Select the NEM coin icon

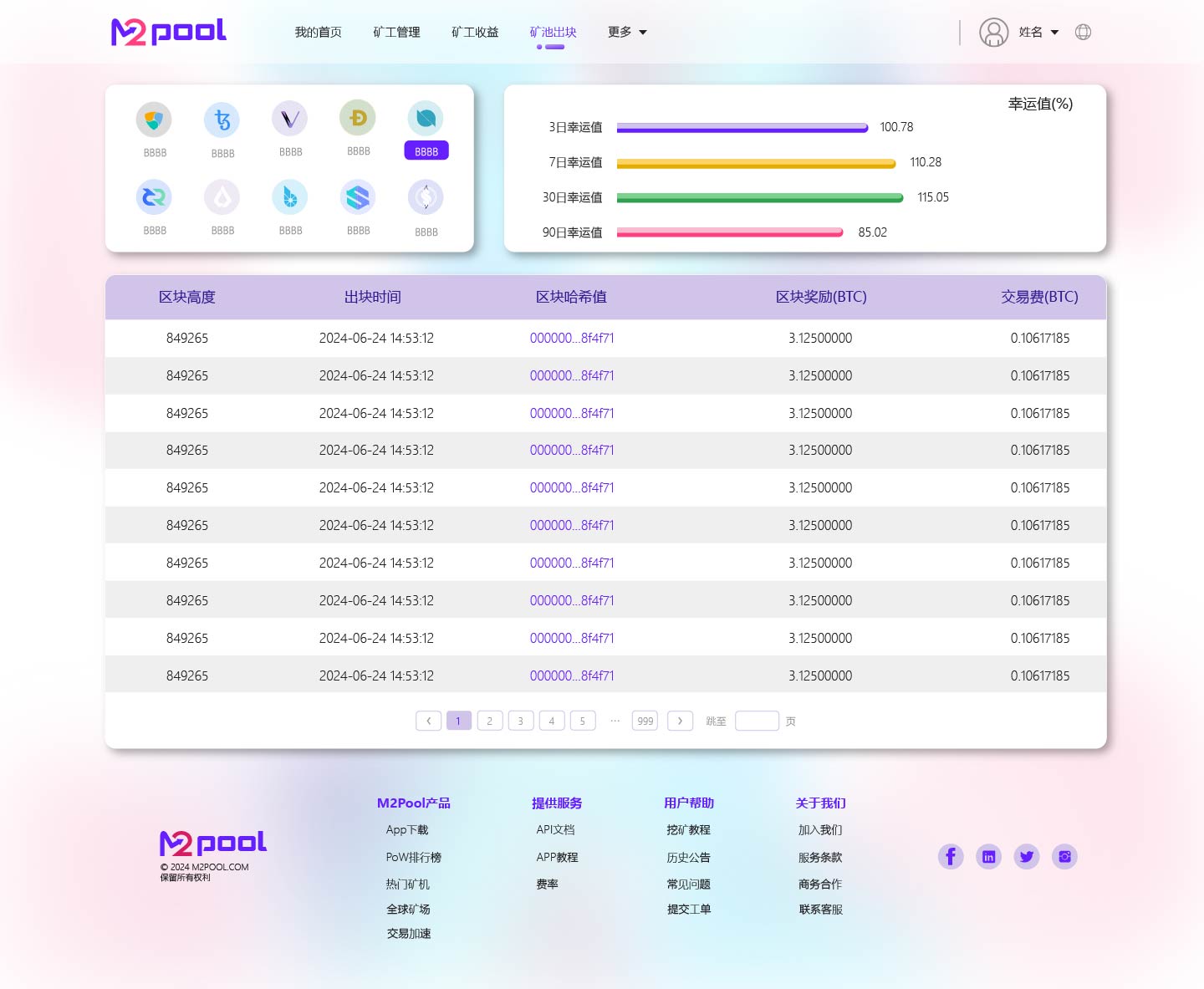pos(154,120)
